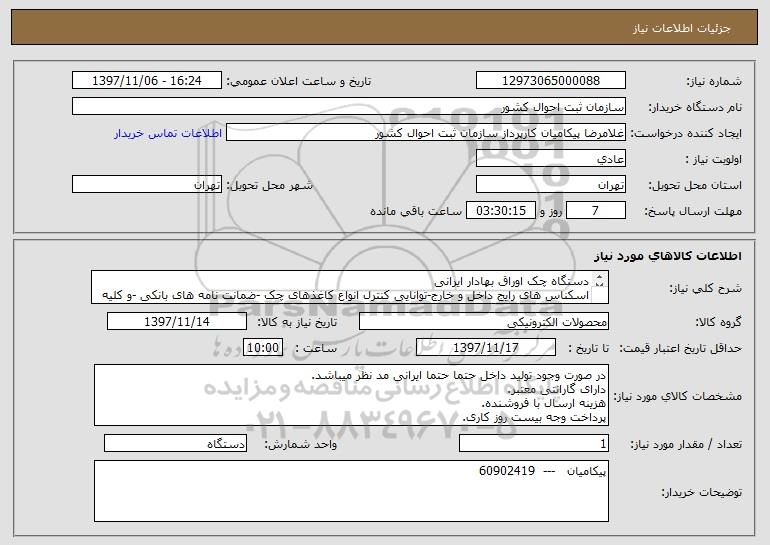Click the time field showing 10:00

(263, 348)
